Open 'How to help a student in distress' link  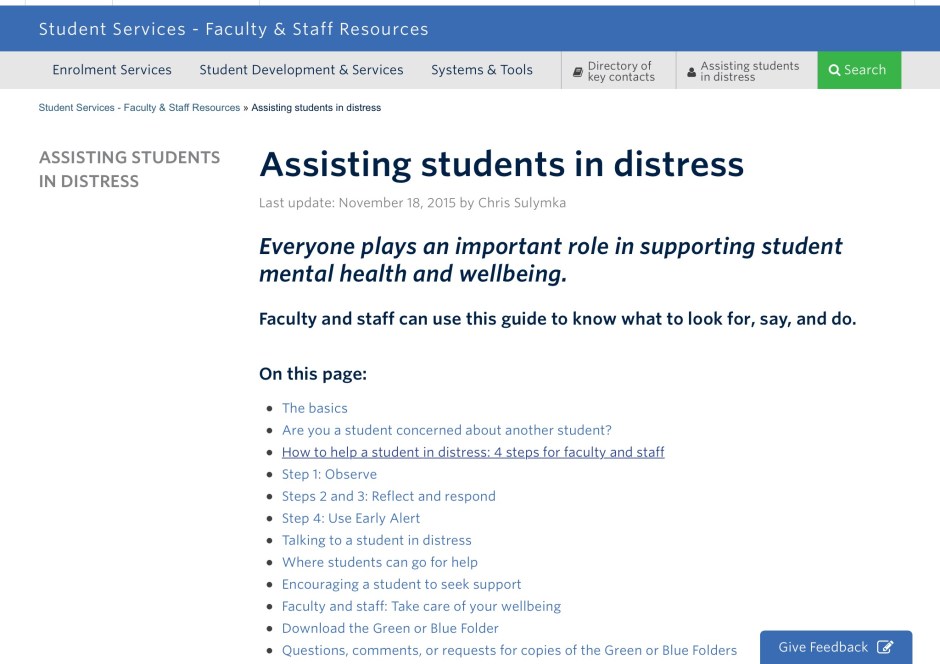(473, 452)
